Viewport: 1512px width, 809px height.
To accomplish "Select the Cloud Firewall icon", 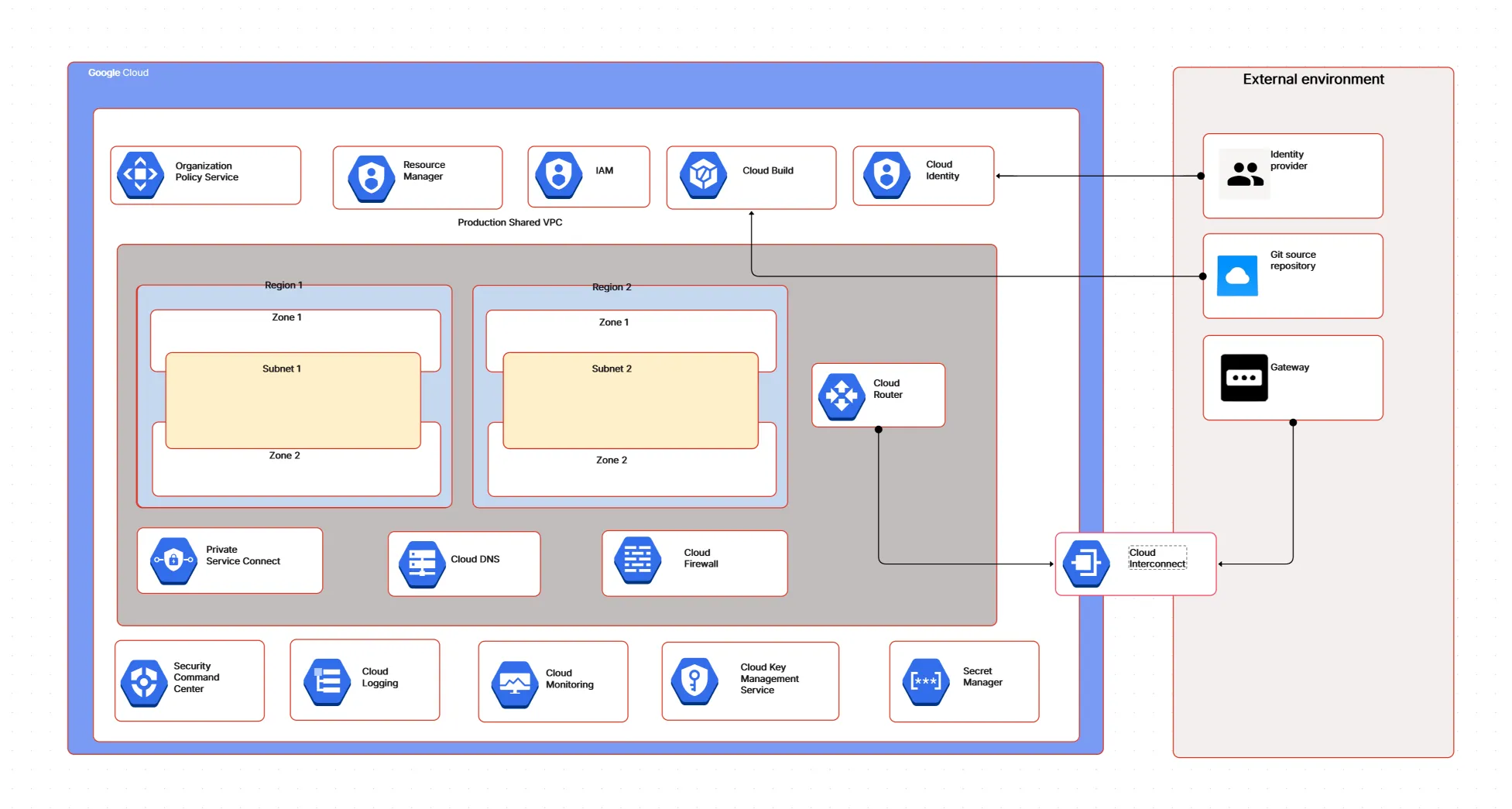I will click(x=637, y=560).
